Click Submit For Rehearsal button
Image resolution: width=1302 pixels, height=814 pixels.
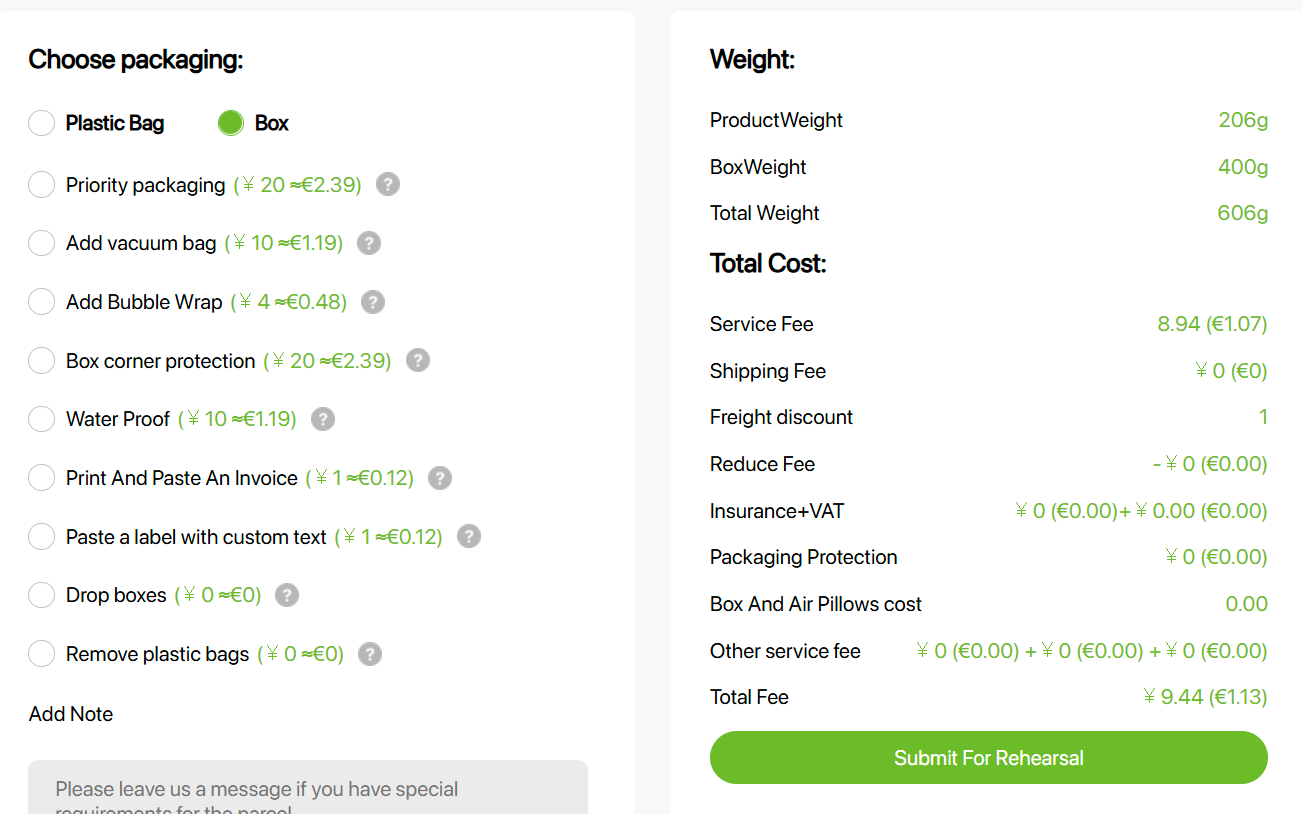coord(989,757)
